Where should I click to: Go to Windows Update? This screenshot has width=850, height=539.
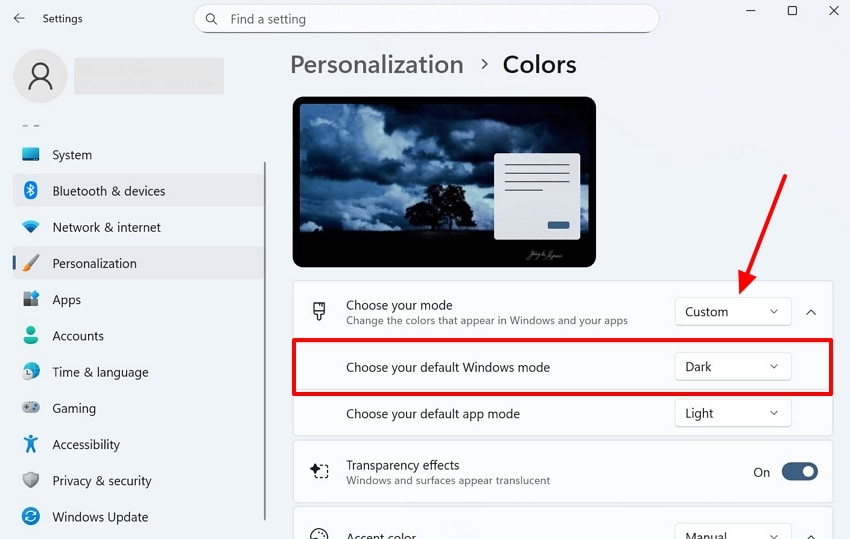pos(138,517)
